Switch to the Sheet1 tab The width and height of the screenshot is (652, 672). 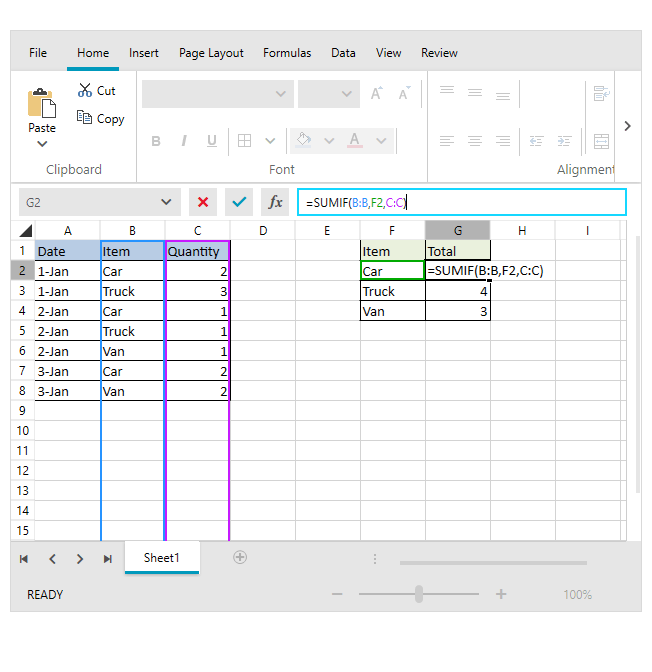[x=161, y=558]
